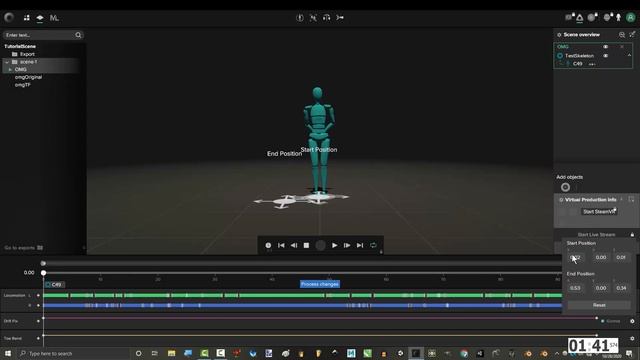Remove OMG using the X in its row

(622, 47)
